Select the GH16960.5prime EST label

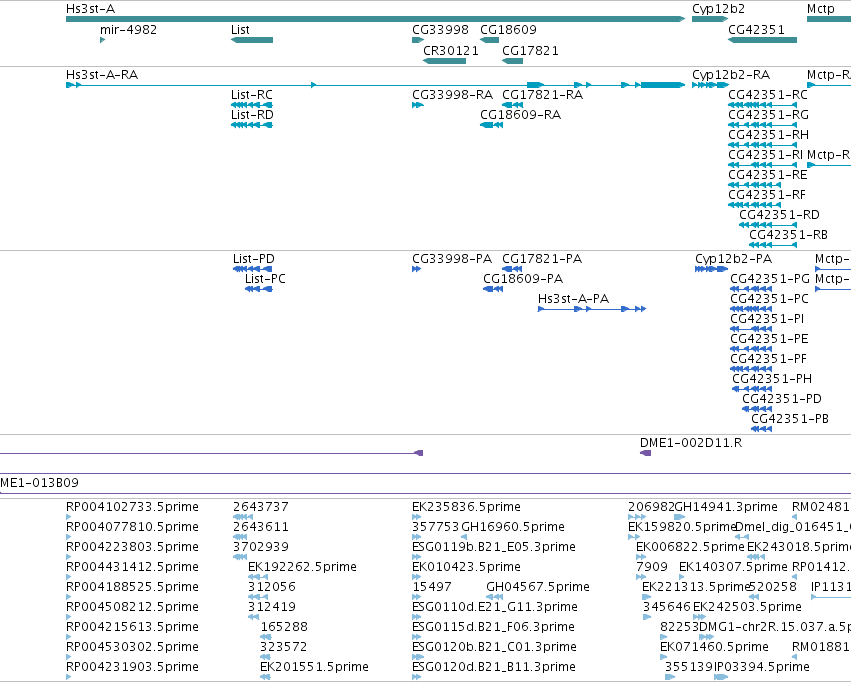513,528
